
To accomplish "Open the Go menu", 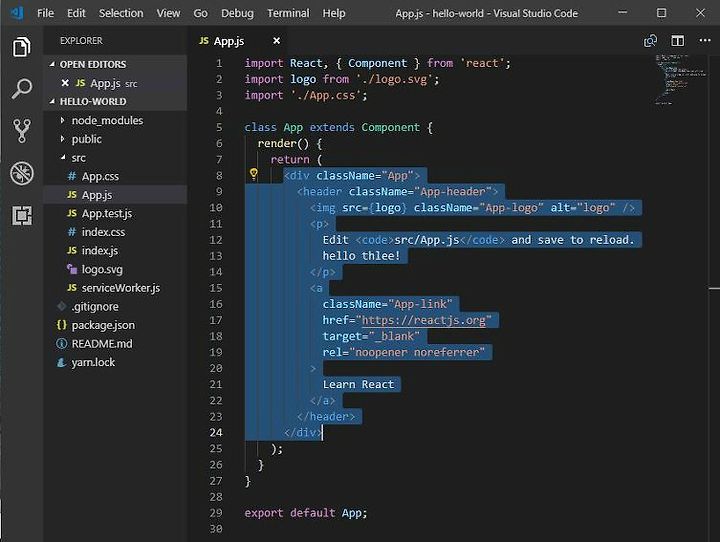I will click(200, 13).
